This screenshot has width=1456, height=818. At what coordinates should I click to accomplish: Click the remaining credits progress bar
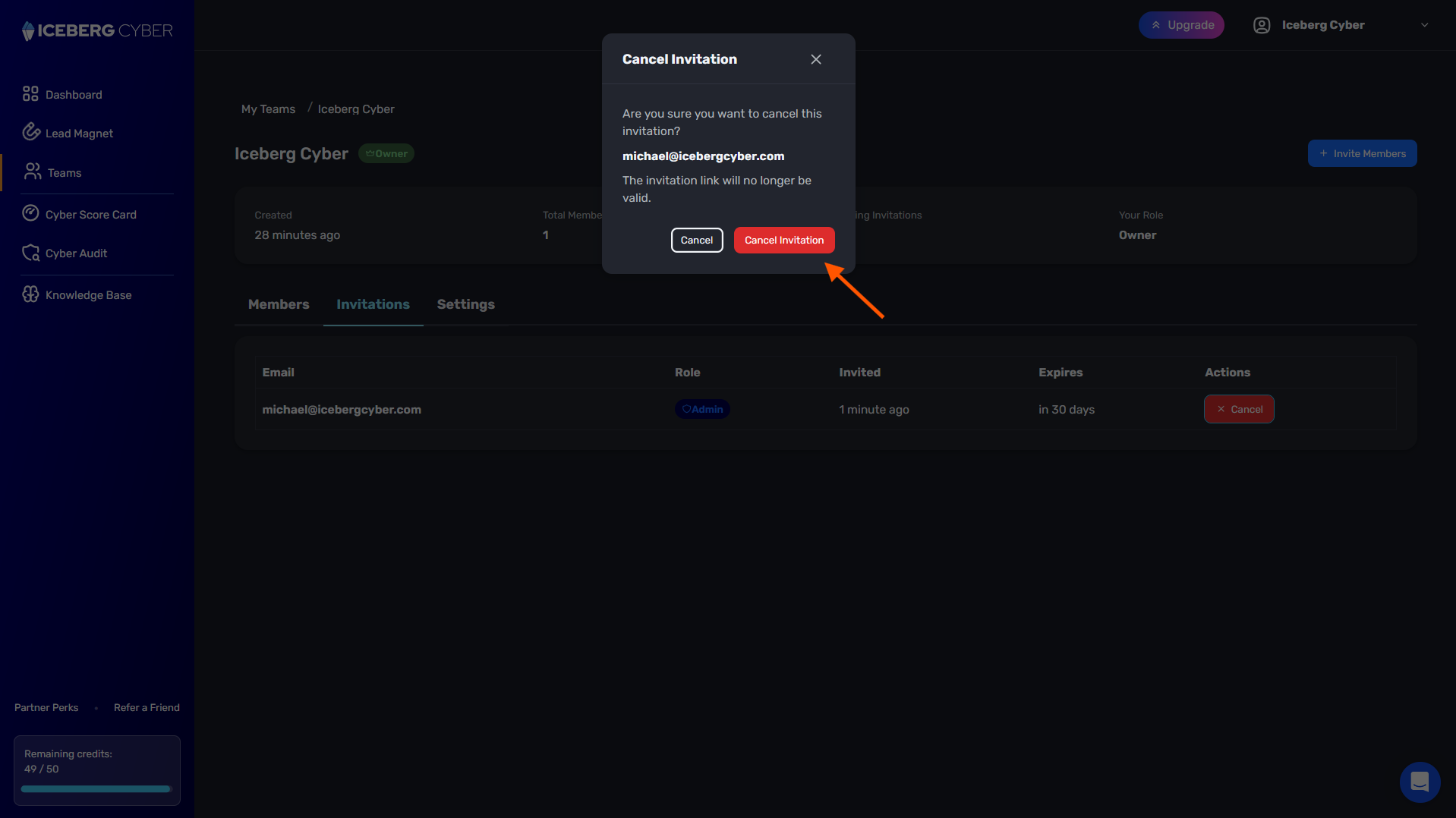96,789
